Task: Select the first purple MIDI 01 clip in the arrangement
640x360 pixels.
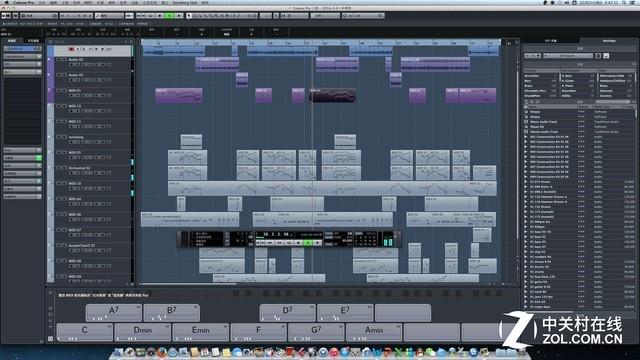Action: tap(179, 96)
